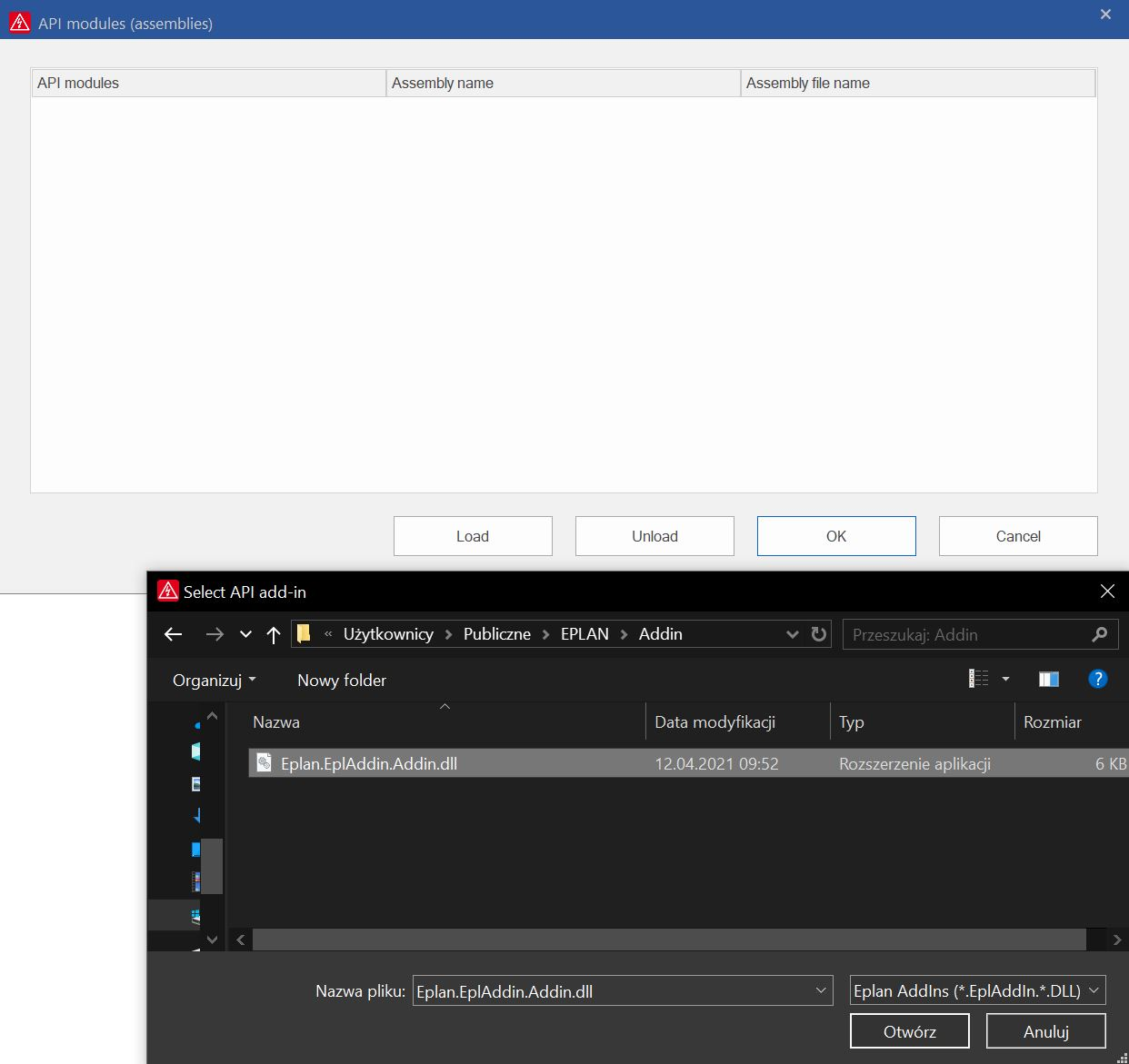
Task: Change the file view layout icon
Action: pyautogui.click(x=979, y=679)
